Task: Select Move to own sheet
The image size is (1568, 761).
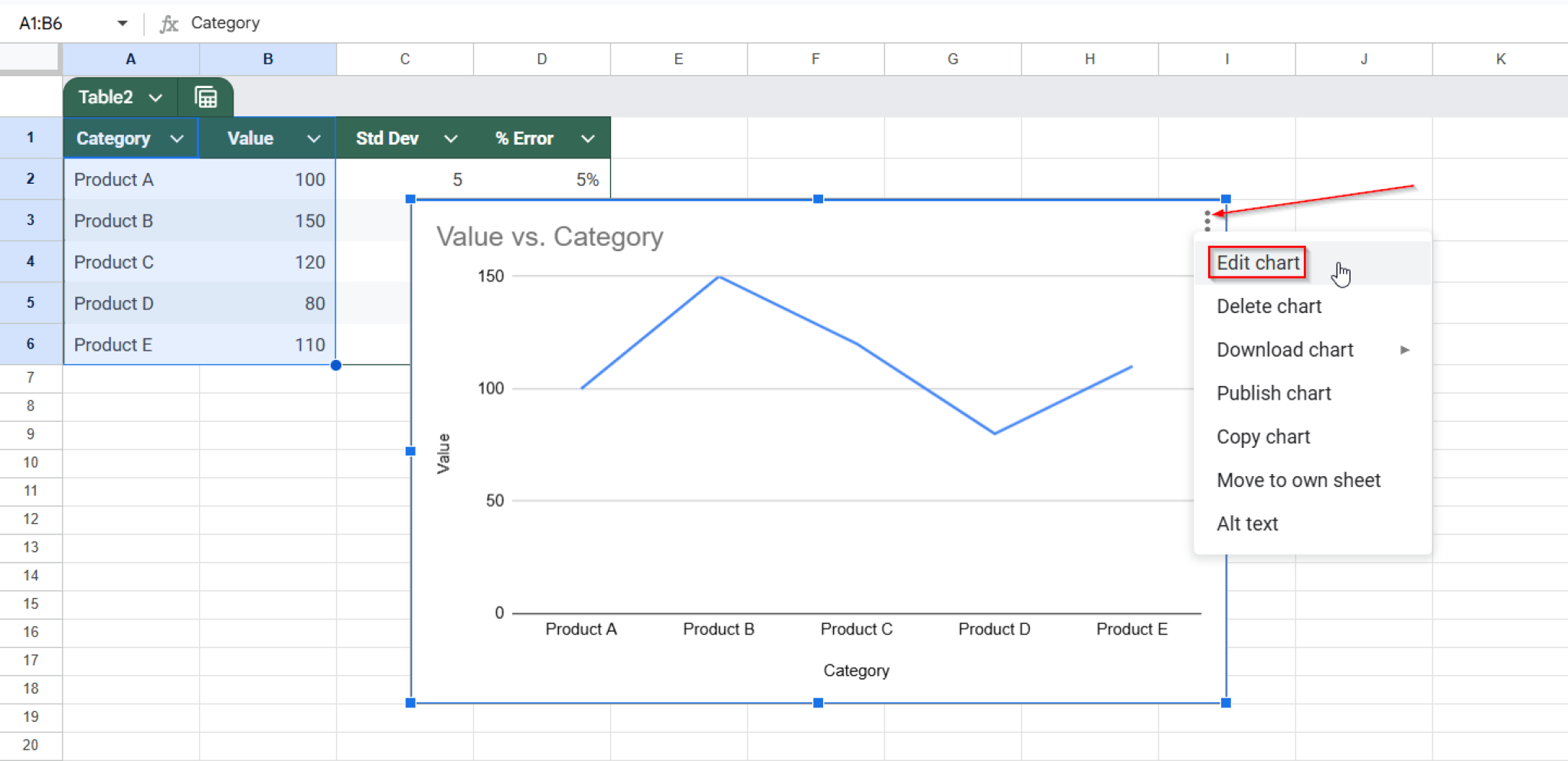Action: point(1298,480)
